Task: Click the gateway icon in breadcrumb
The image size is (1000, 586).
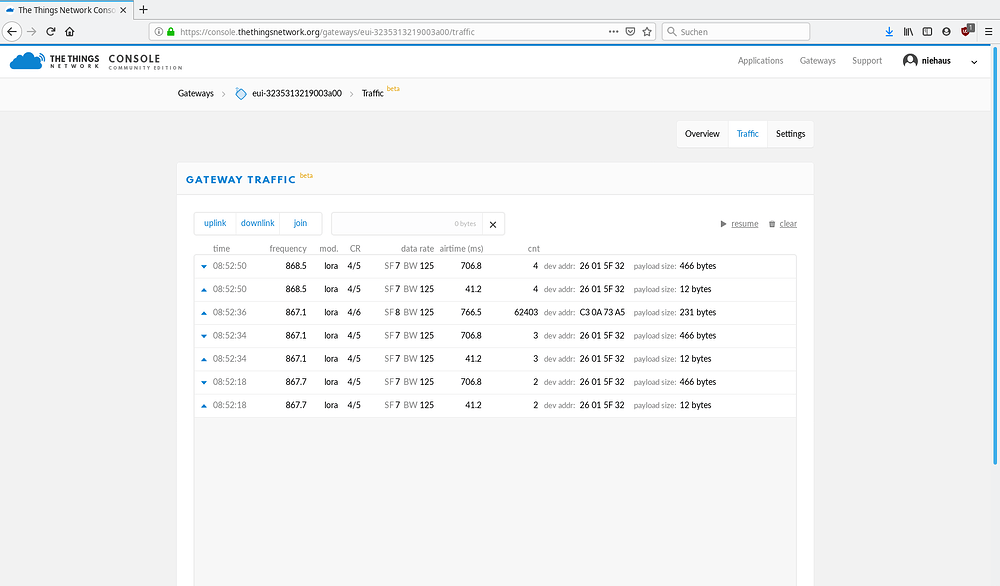Action: [x=240, y=94]
